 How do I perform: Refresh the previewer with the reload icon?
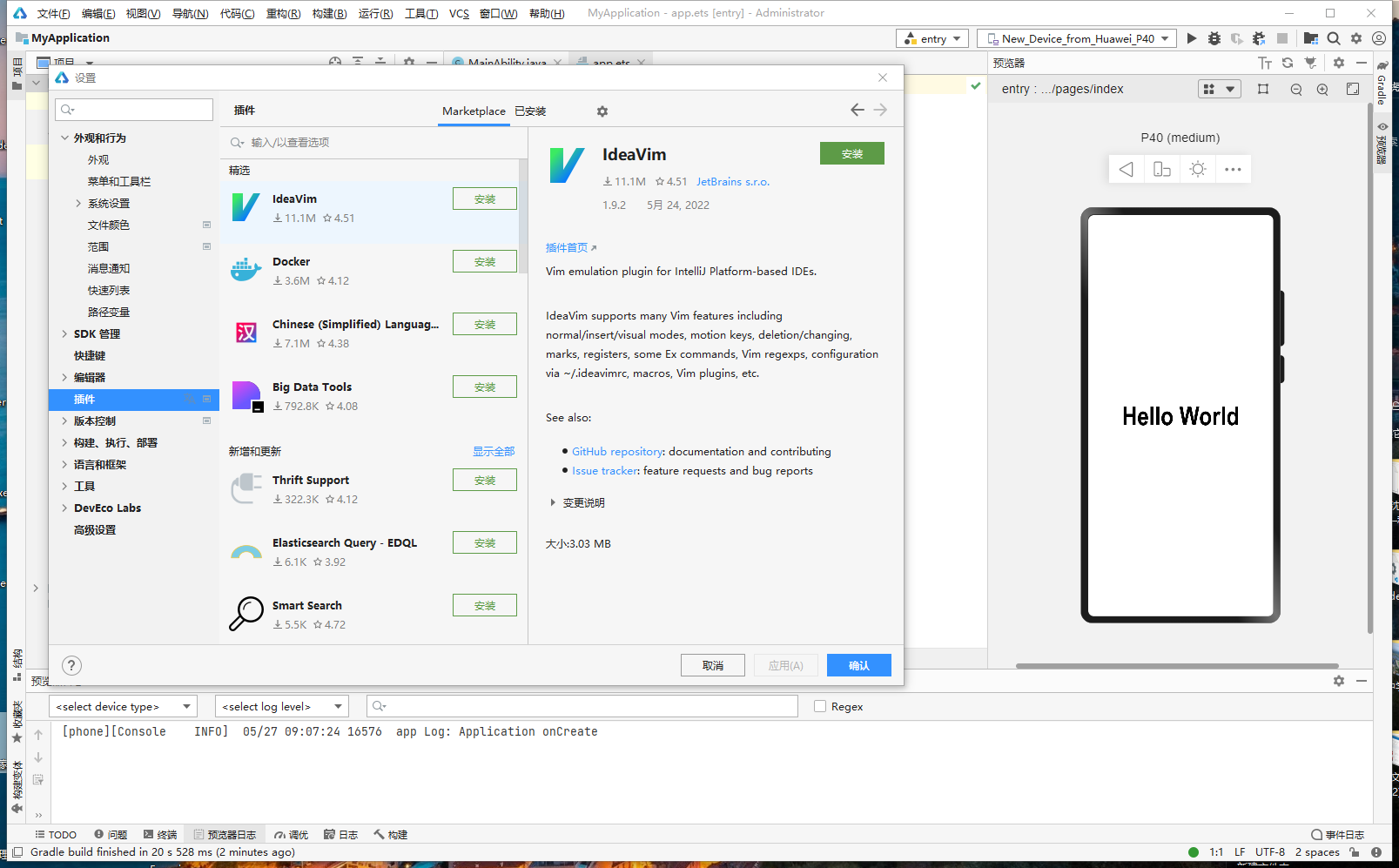point(1288,63)
